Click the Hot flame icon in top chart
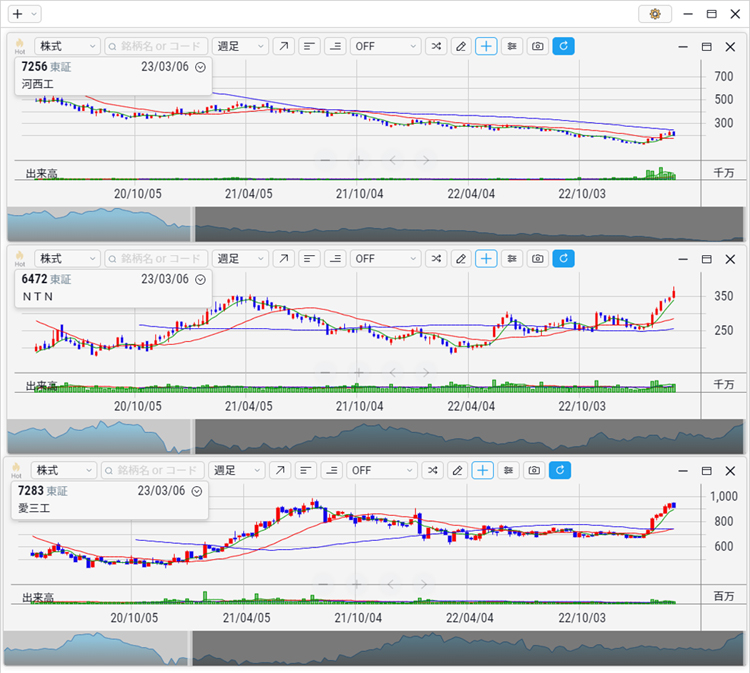This screenshot has width=750, height=673. pos(19,46)
